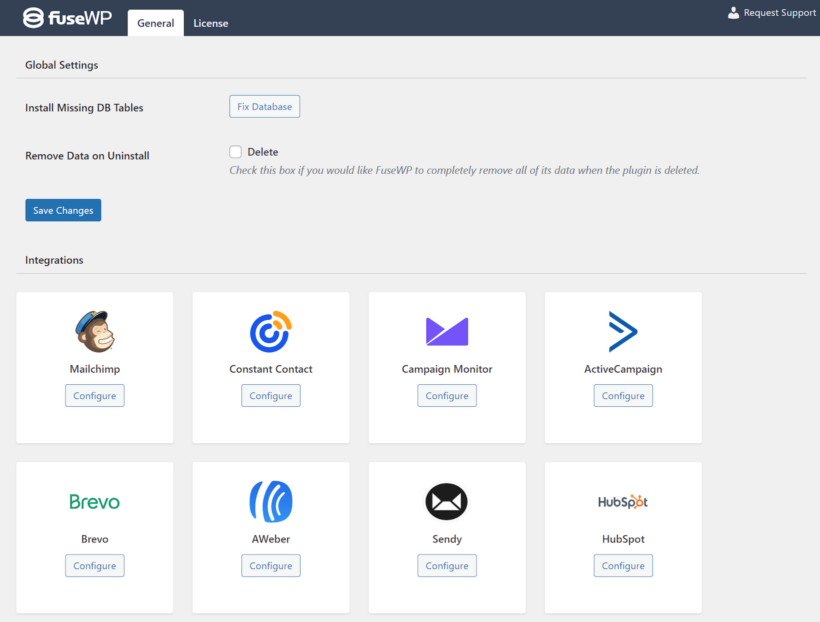This screenshot has height=622, width=820.
Task: Select the General tab
Action: (x=155, y=22)
